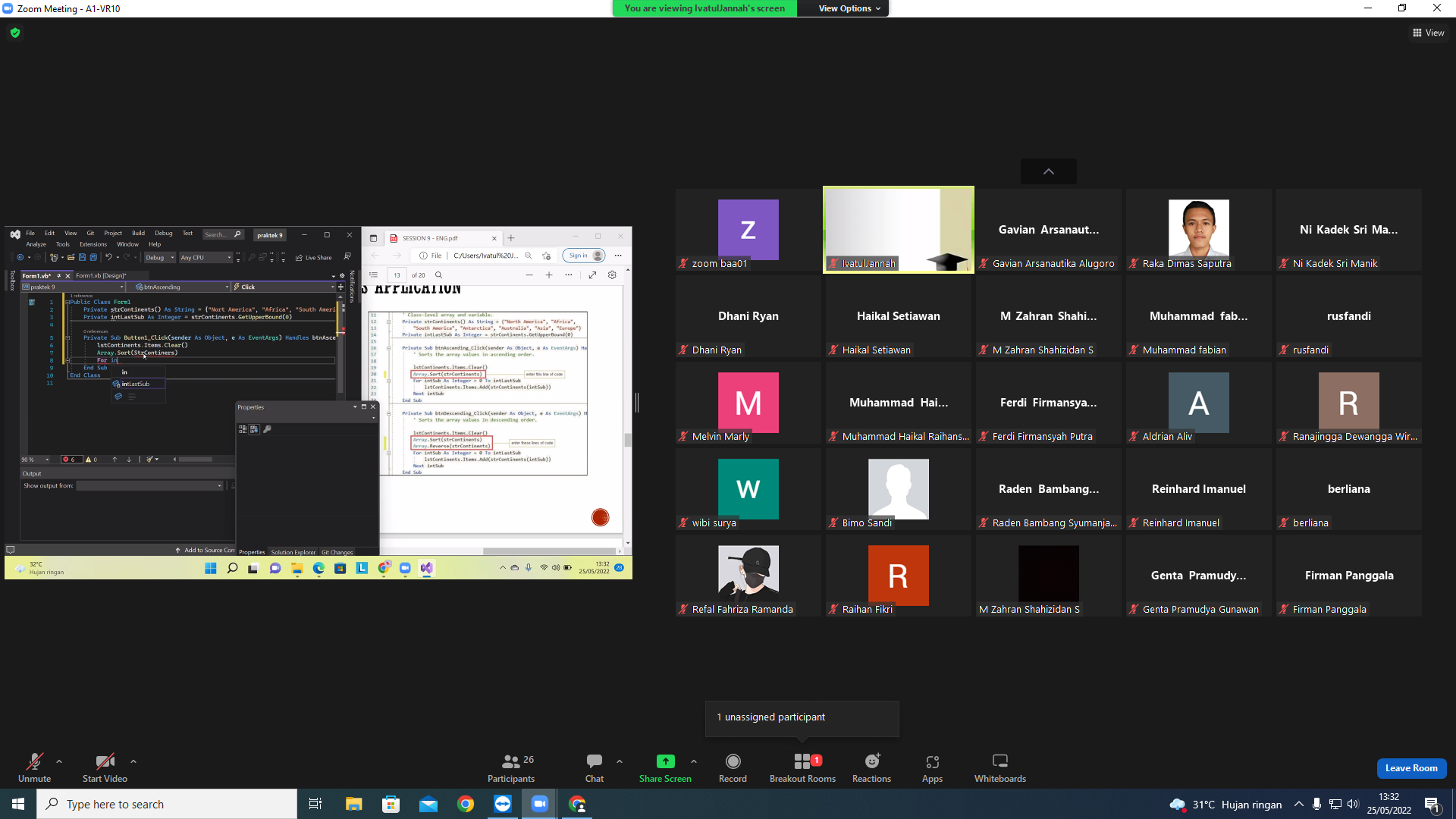
Task: Switch to the Git Changes tab
Action: click(x=337, y=552)
